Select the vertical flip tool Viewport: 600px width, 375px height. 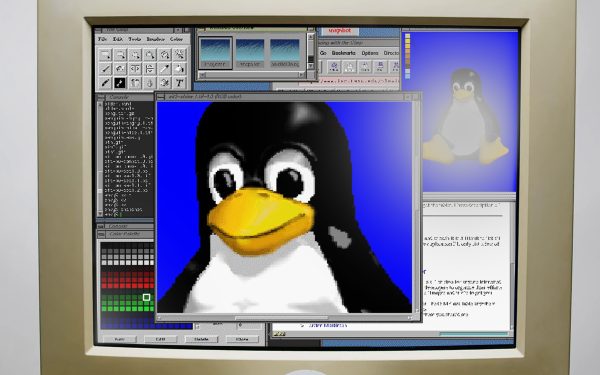150,69
